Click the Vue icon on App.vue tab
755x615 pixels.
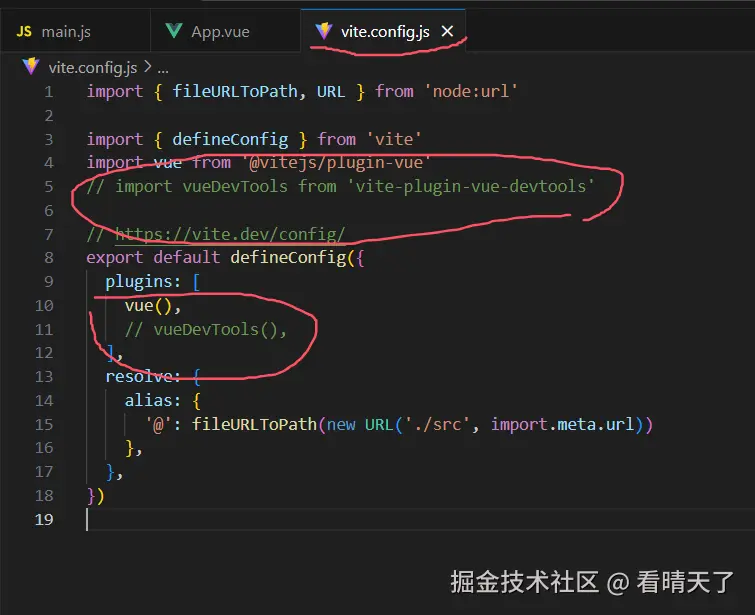174,31
